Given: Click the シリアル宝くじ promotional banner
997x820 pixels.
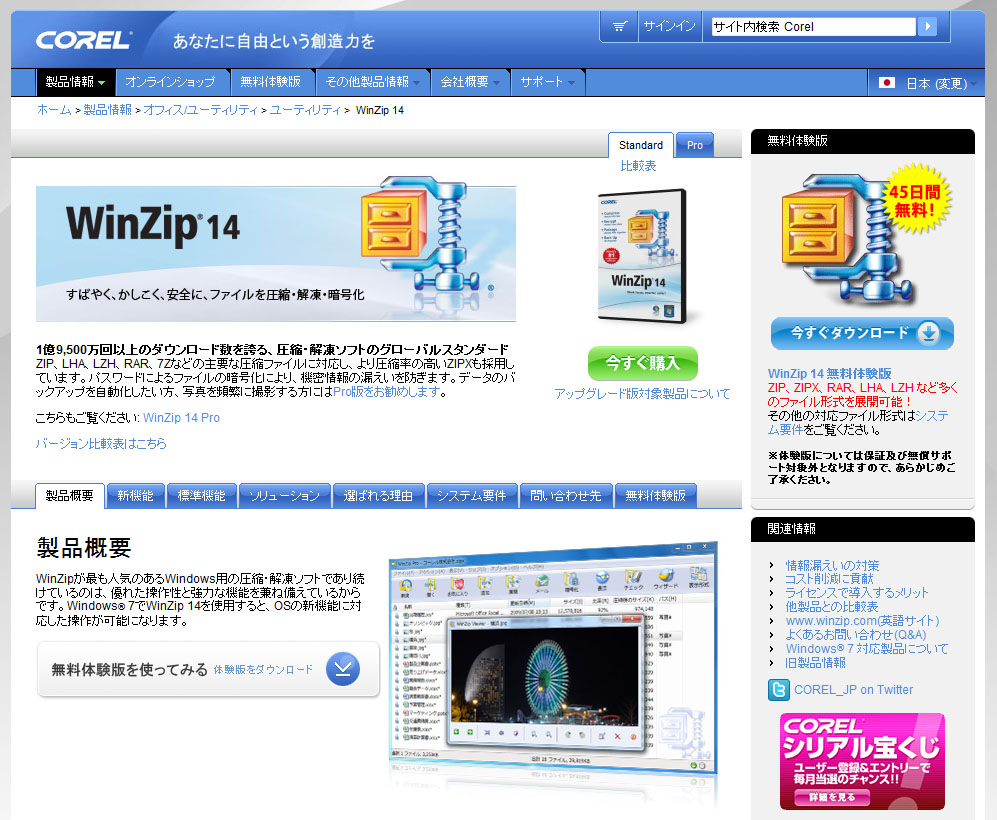Looking at the screenshot, I should coord(862,760).
